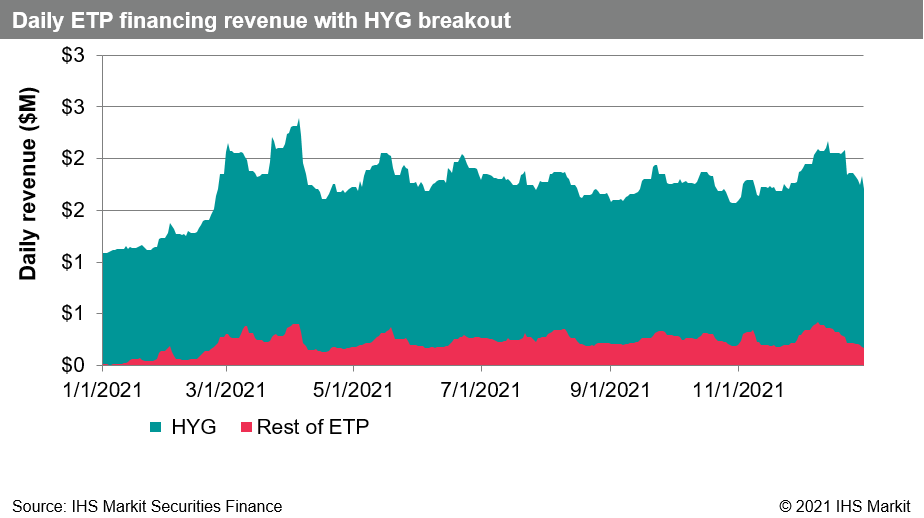Select the HYG legend label
This screenshot has height=518, width=924.
(x=195, y=428)
